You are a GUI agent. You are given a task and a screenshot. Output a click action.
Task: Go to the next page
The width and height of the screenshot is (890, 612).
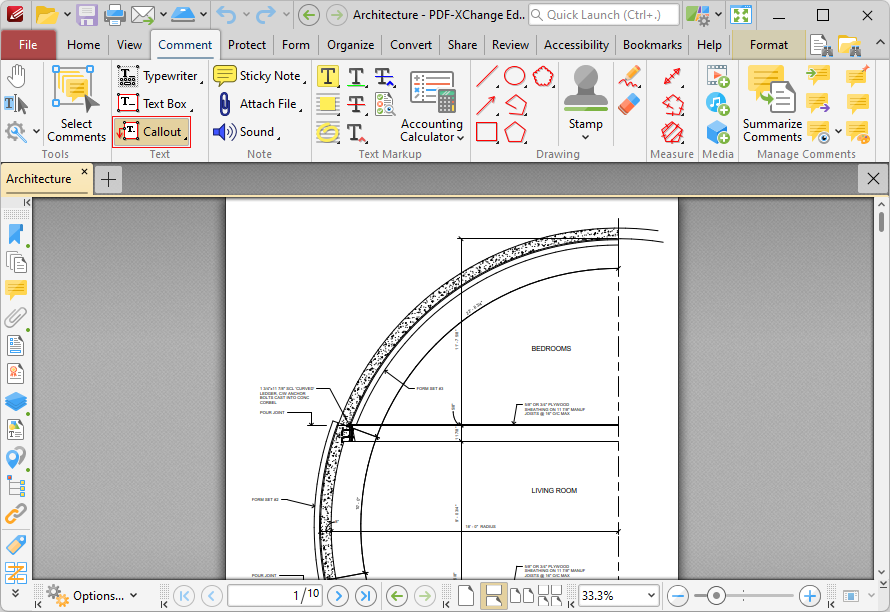338,596
